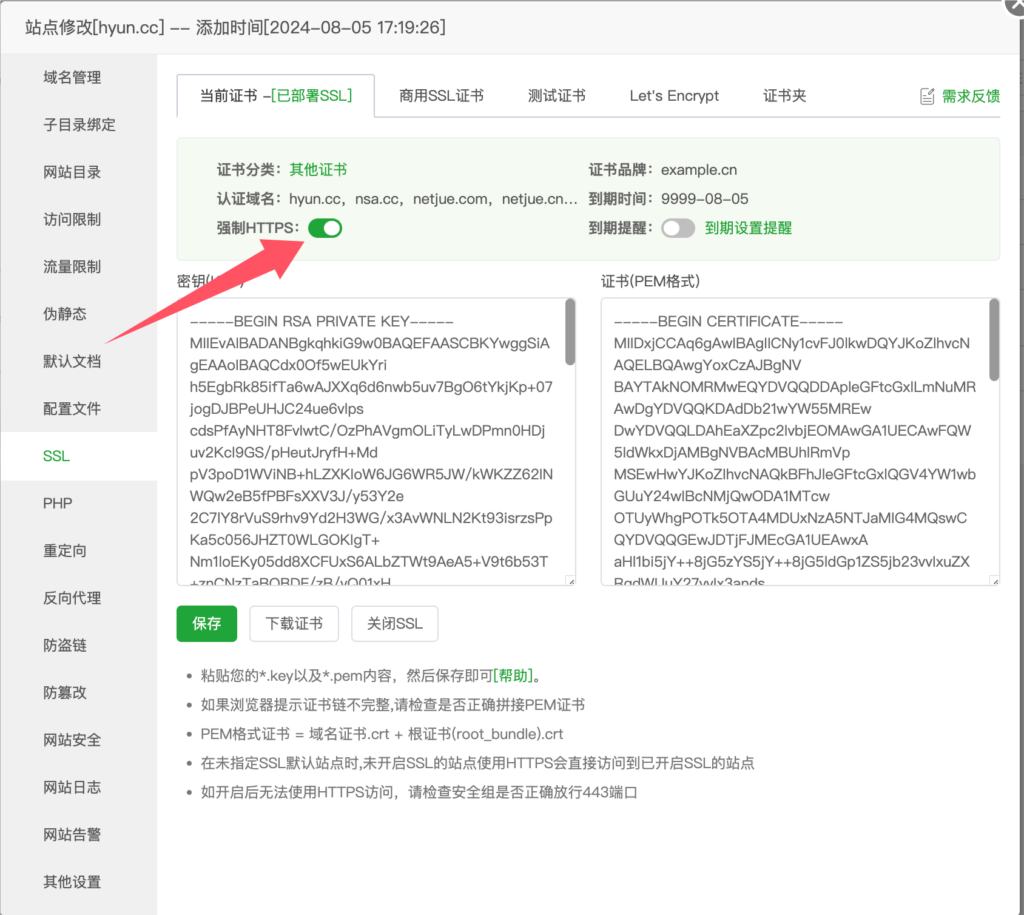
Task: Click the certificate textarea resize handle
Action: 995,581
